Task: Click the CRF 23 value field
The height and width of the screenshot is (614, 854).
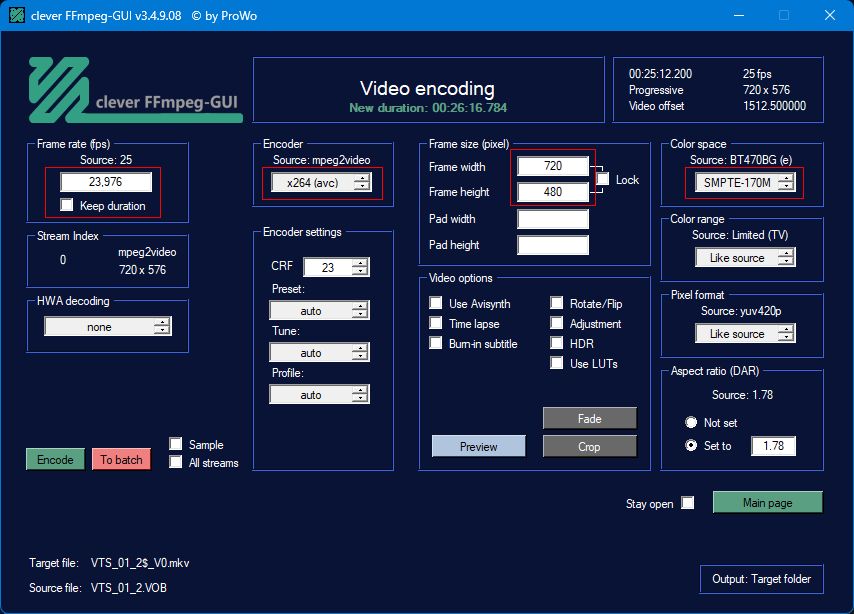Action: coord(328,267)
